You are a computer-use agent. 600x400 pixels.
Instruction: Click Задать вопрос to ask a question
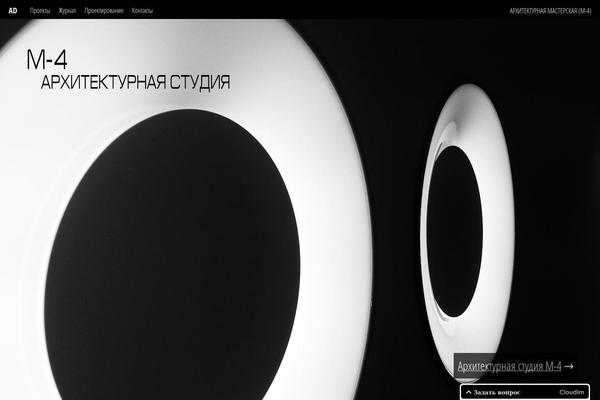[x=497, y=392]
